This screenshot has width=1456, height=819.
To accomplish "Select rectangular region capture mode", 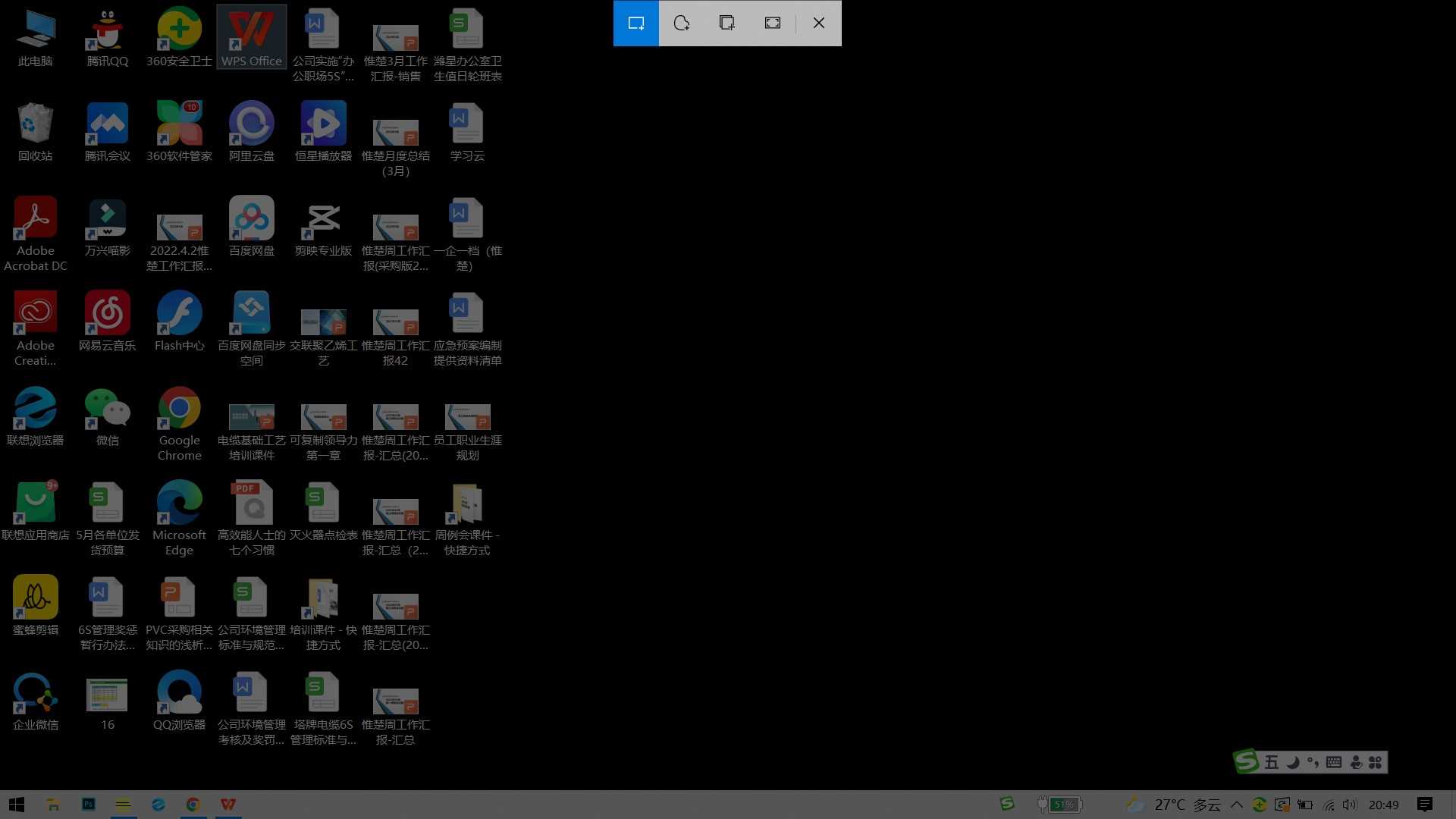I will (x=636, y=23).
